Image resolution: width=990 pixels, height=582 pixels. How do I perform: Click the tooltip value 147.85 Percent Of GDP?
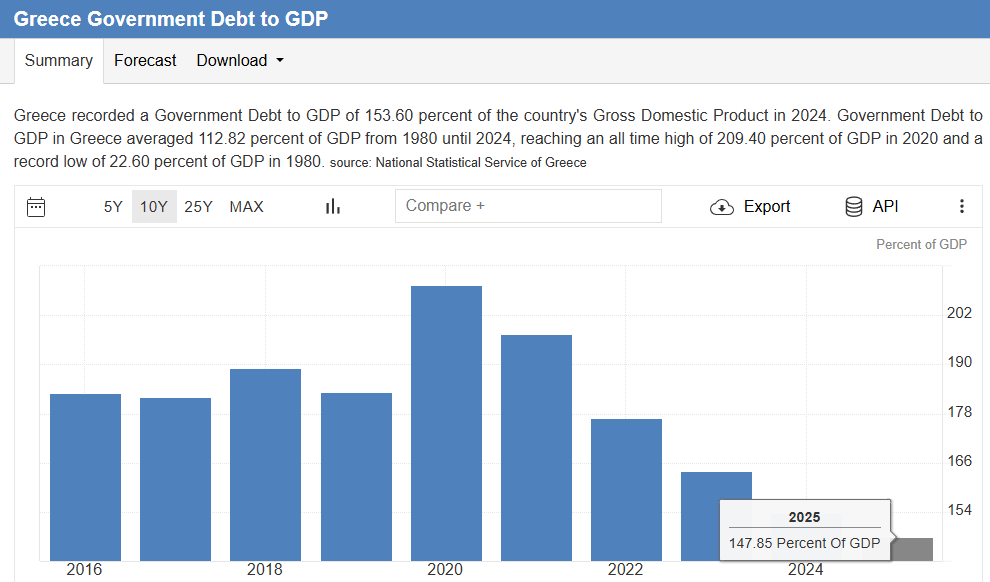(x=804, y=543)
